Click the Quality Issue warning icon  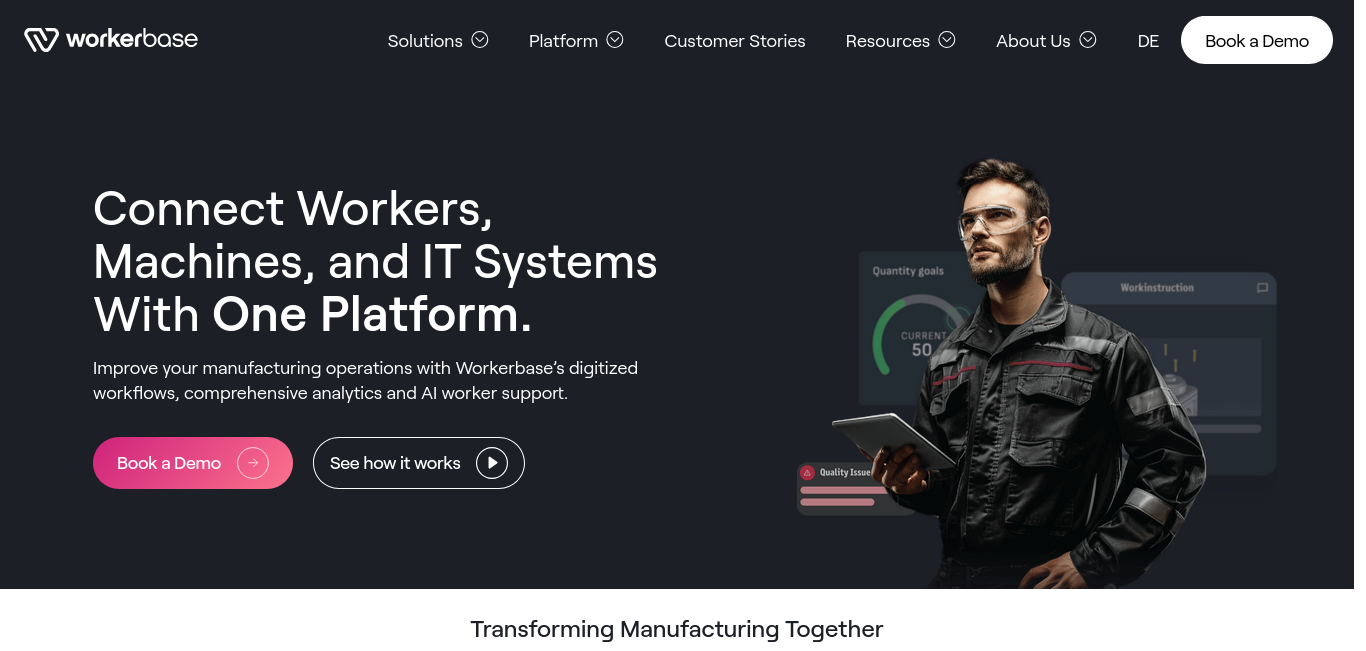tap(808, 472)
